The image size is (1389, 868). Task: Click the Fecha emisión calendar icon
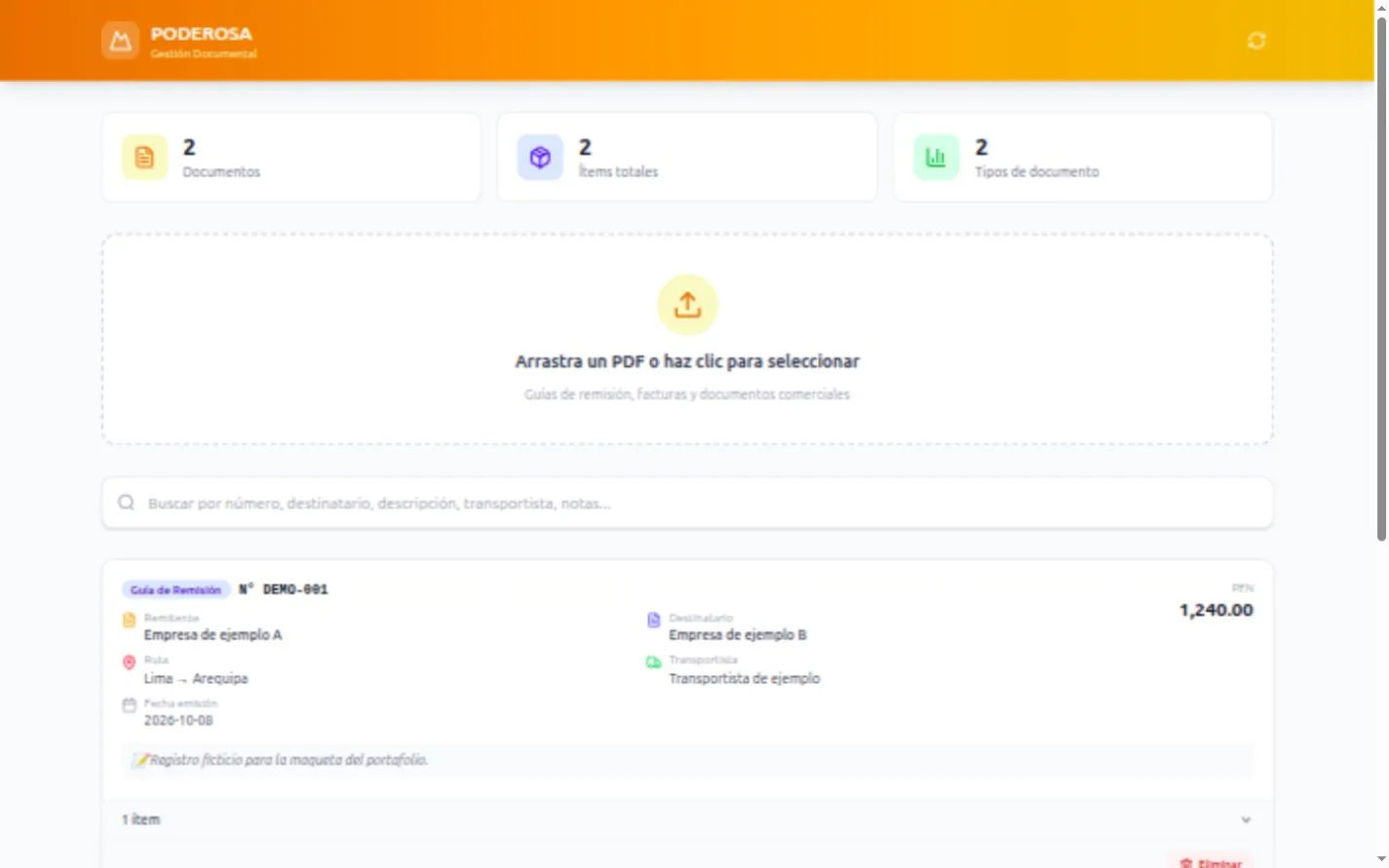point(129,705)
